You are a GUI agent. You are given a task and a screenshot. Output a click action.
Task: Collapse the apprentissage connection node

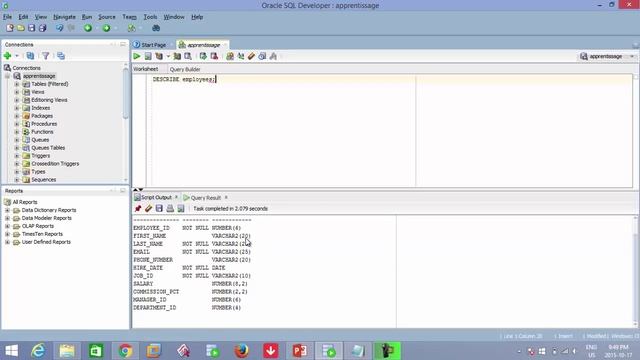coord(7,76)
